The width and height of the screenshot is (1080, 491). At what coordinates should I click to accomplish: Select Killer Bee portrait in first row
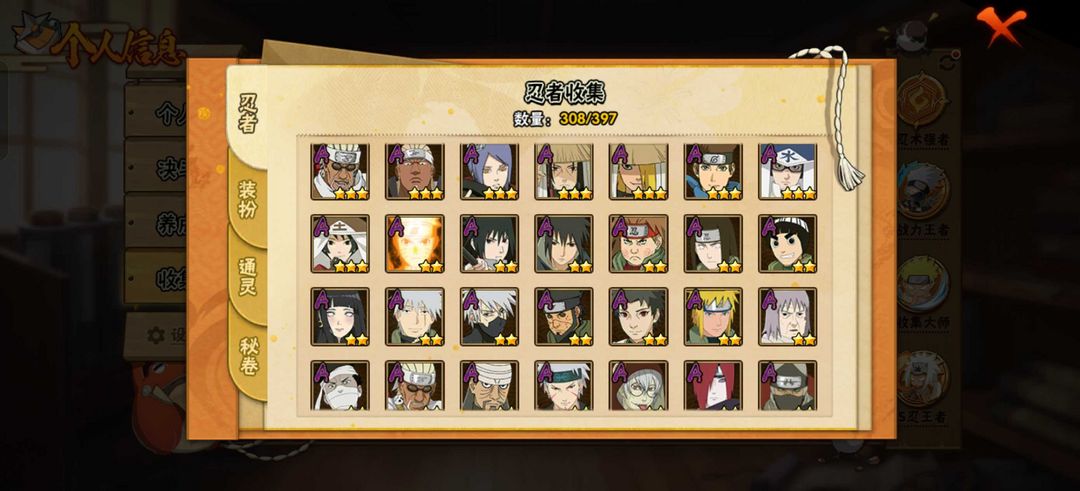point(340,171)
